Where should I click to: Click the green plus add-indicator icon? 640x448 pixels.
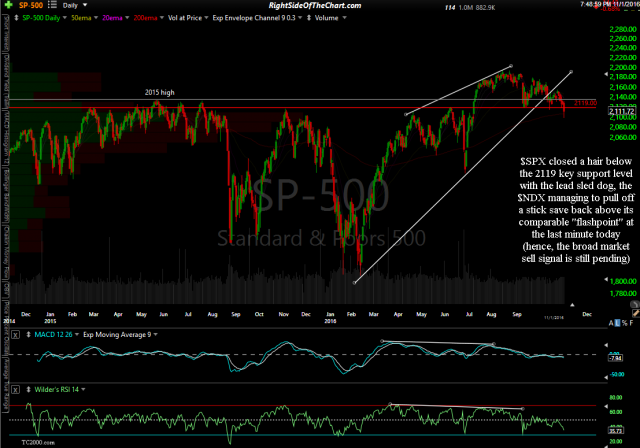click(x=8, y=5)
